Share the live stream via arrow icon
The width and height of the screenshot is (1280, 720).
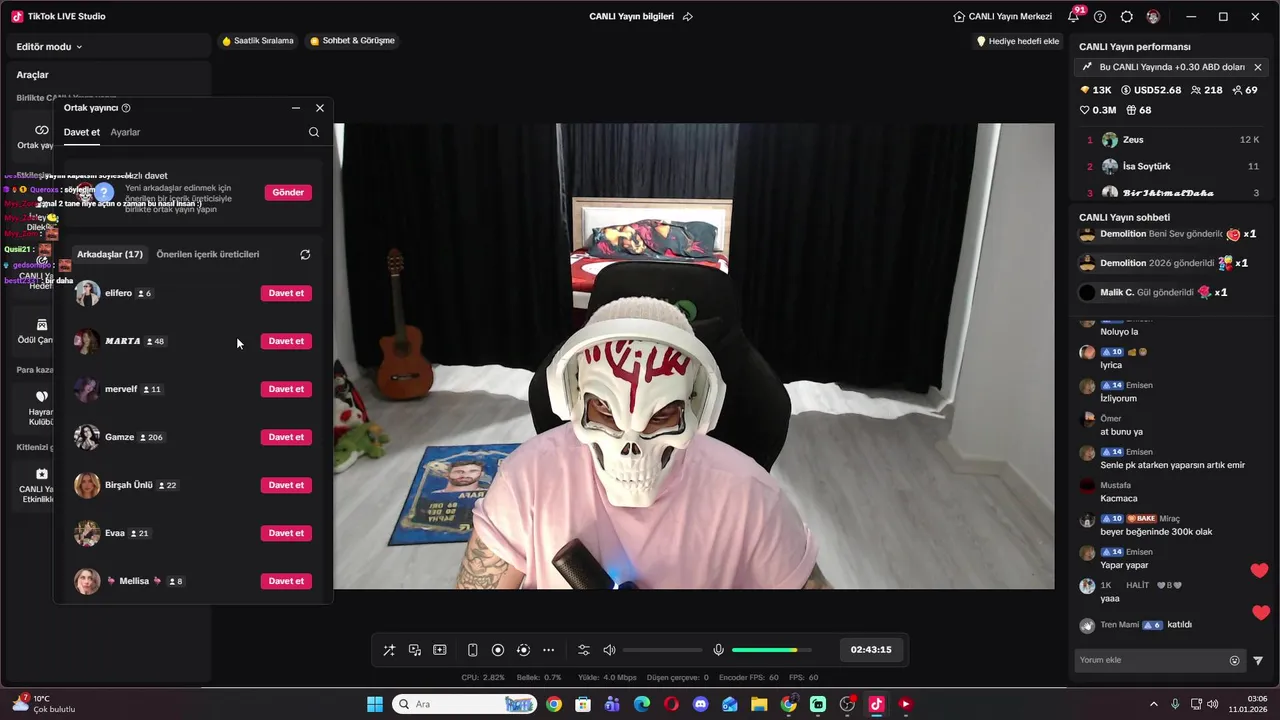coord(687,17)
